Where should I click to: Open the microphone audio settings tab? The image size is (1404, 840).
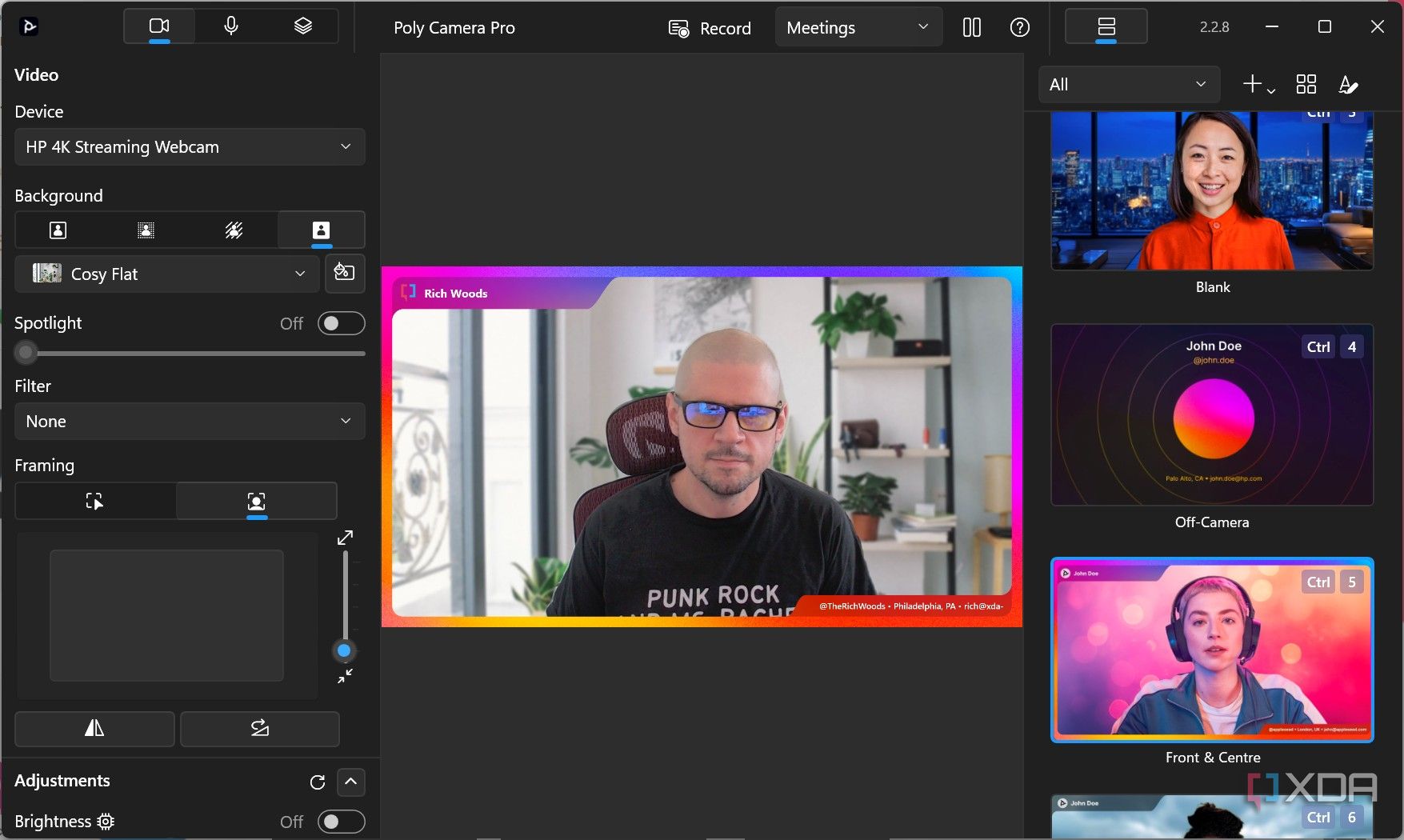(x=231, y=26)
